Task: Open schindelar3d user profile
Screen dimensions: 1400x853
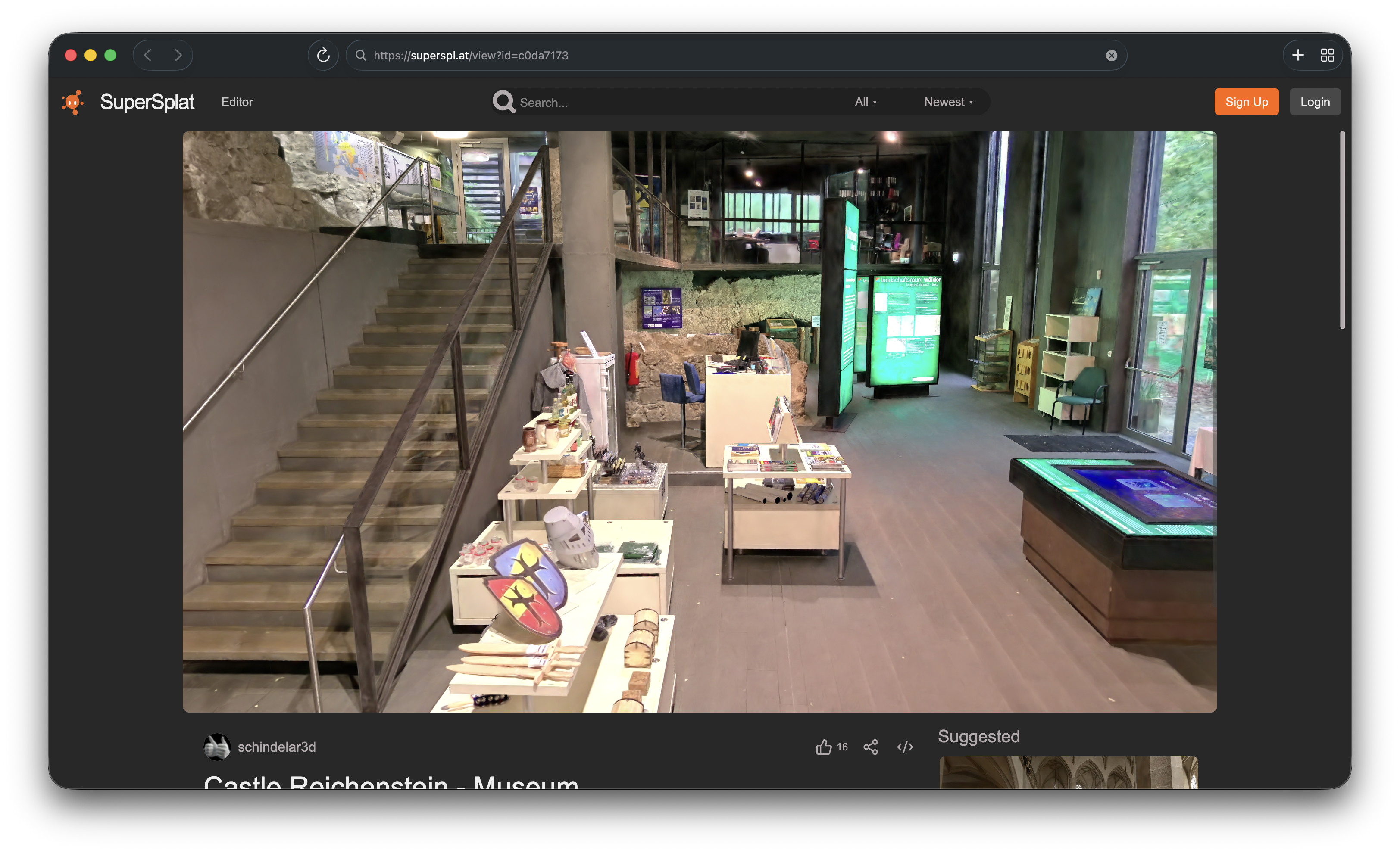Action: 276,747
